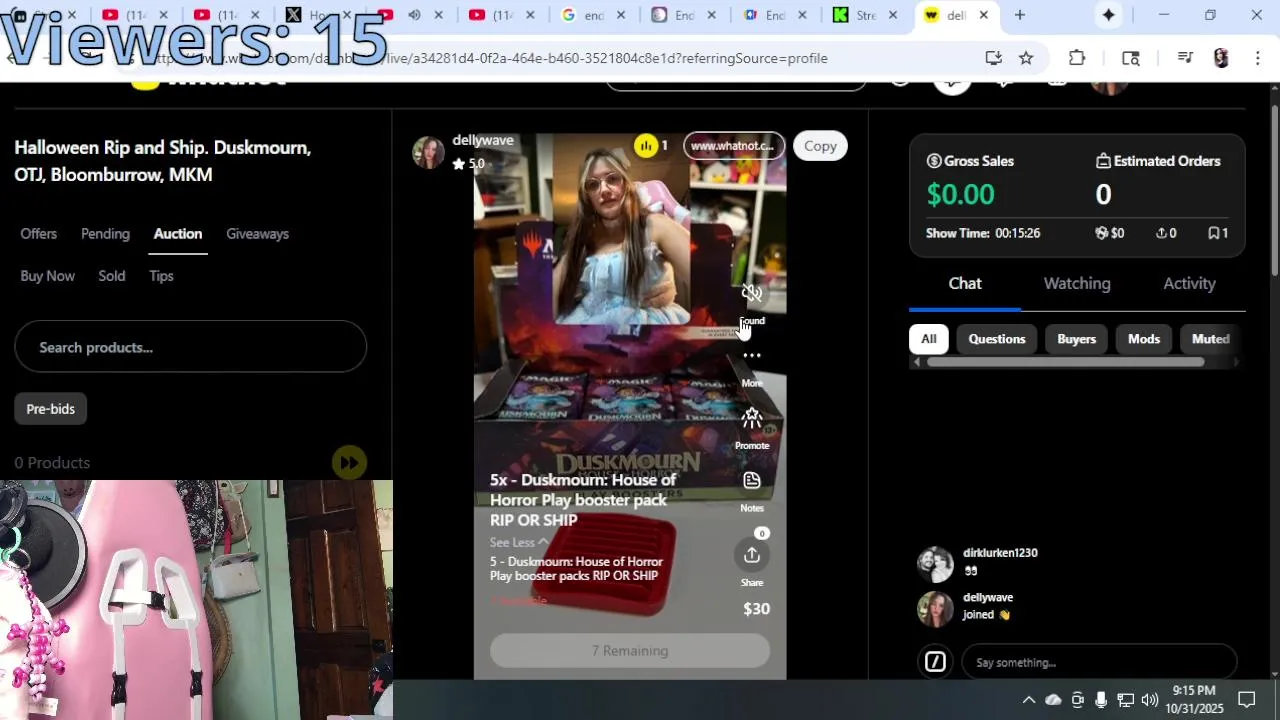Open dellywave host profile avatar on stream
Image resolution: width=1280 pixels, height=720 pixels.
pyautogui.click(x=428, y=152)
